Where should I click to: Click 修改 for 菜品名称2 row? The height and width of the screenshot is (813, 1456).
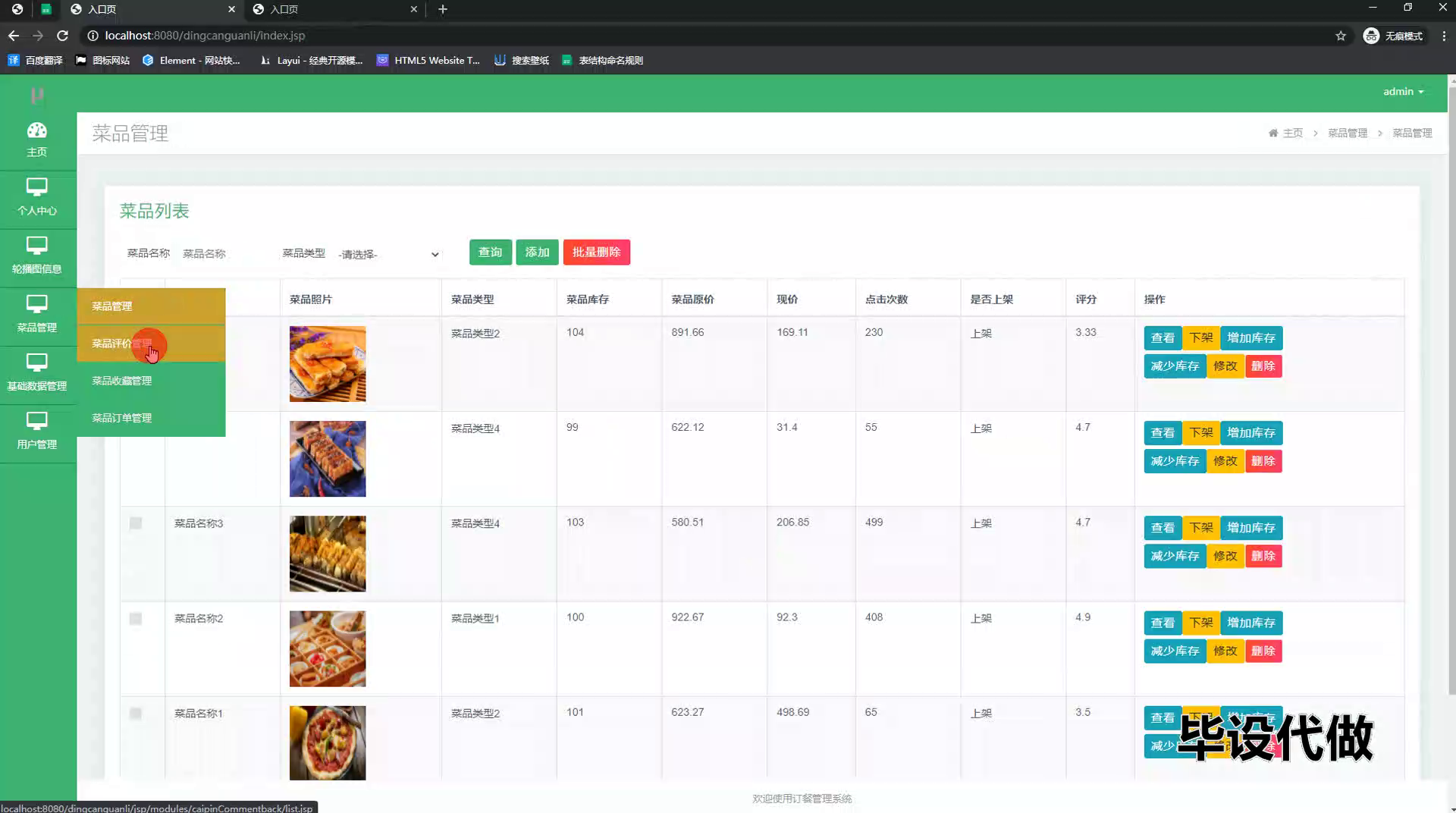pos(1225,651)
